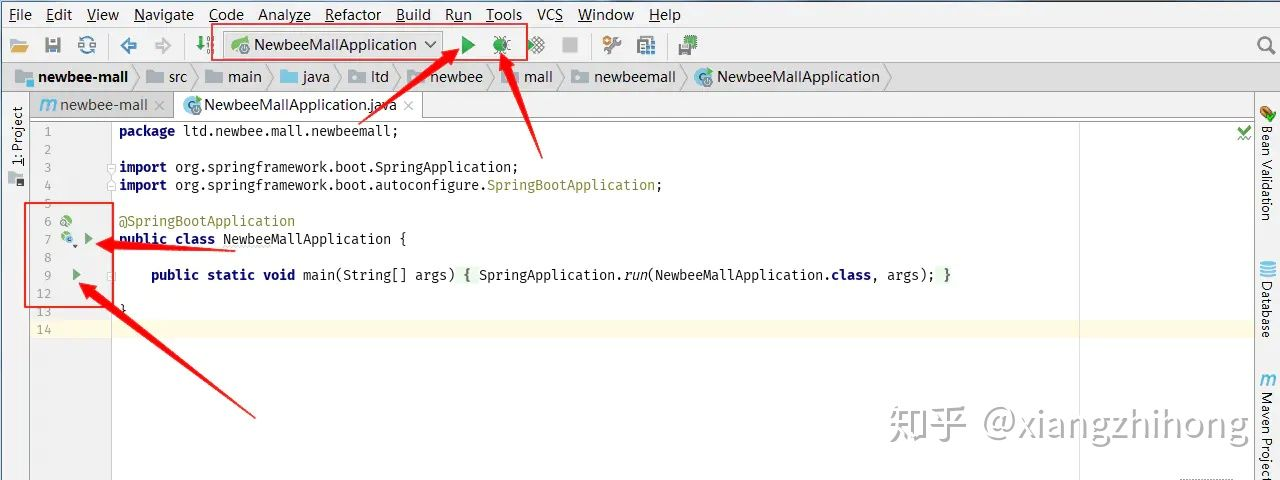The height and width of the screenshot is (480, 1280).
Task: Open the 1: Project tool window
Action: (x=16, y=135)
